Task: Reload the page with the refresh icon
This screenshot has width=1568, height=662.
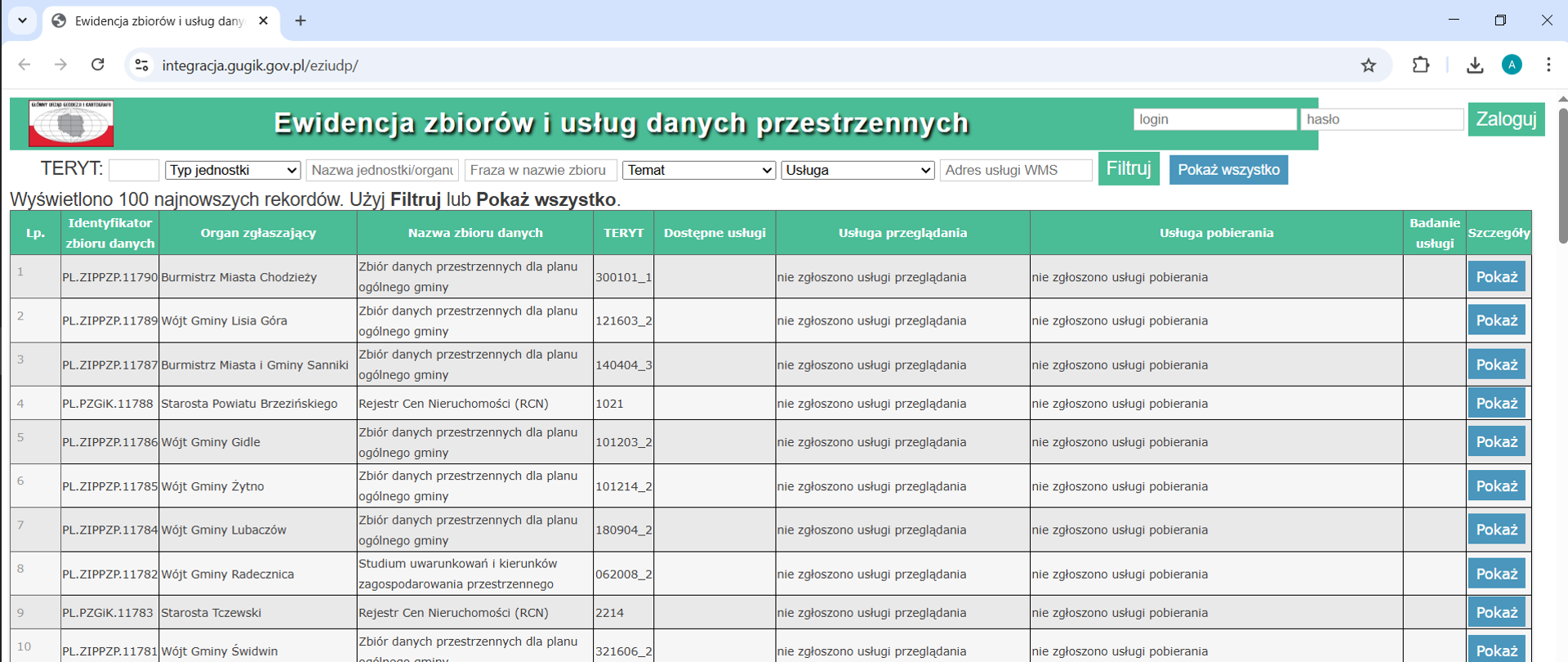Action: pyautogui.click(x=98, y=65)
